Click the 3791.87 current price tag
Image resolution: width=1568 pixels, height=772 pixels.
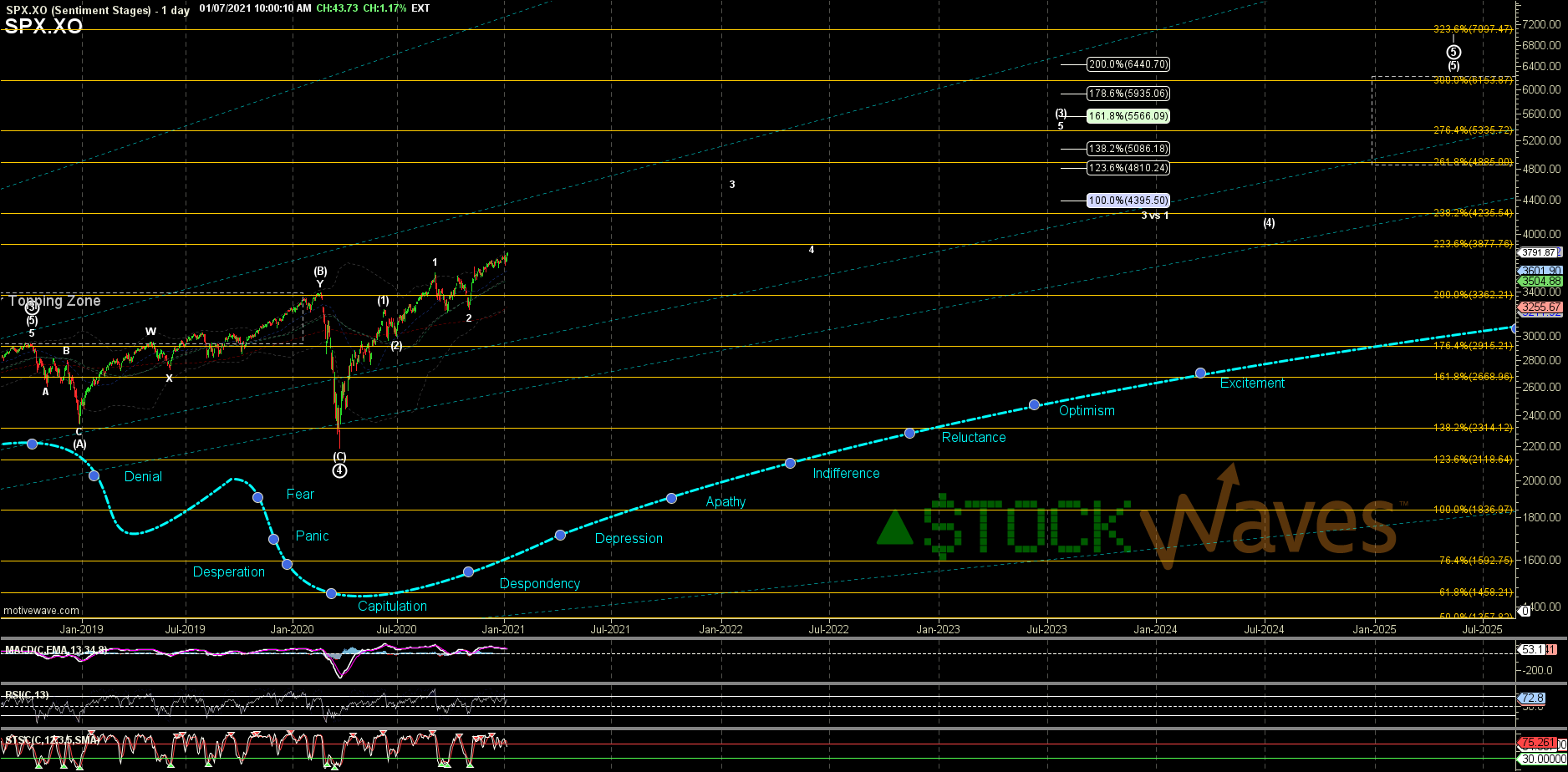(x=1539, y=252)
